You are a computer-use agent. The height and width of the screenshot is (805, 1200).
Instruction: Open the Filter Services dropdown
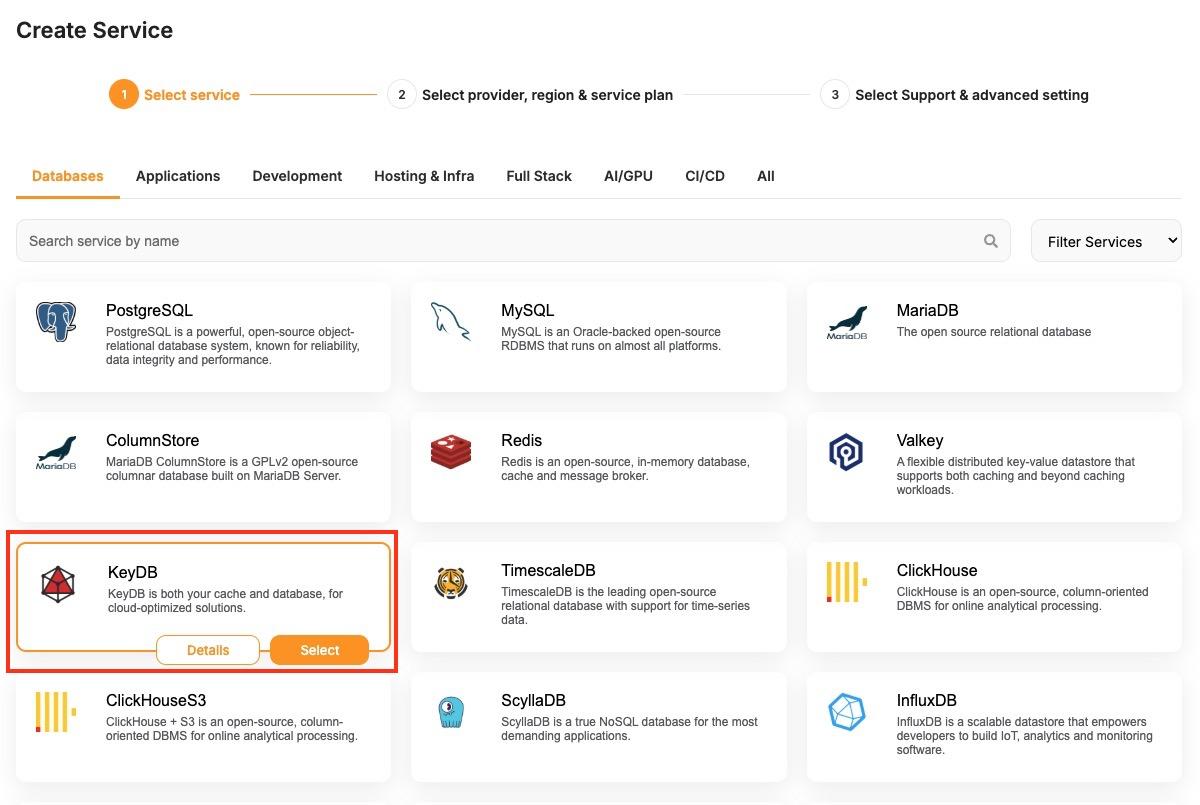[1106, 241]
